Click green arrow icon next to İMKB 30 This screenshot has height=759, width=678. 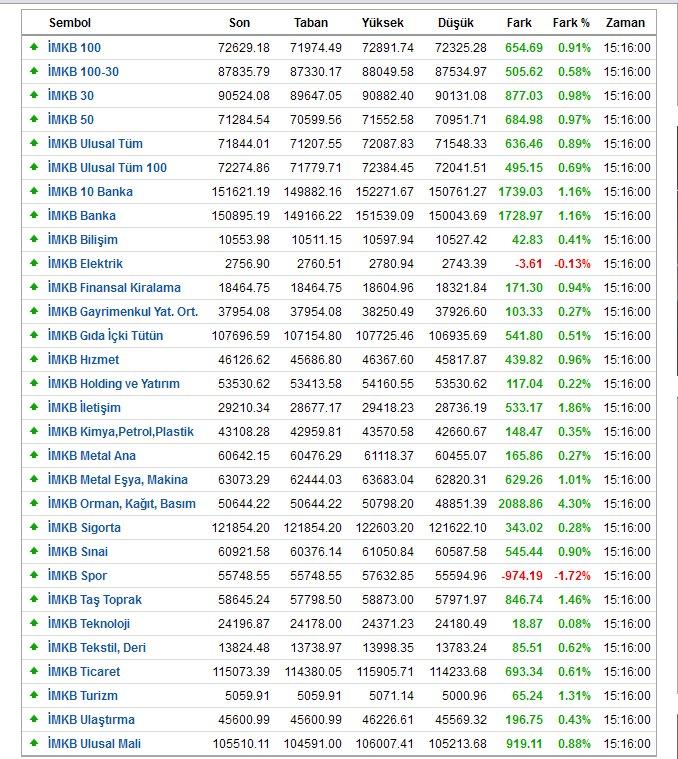point(34,95)
